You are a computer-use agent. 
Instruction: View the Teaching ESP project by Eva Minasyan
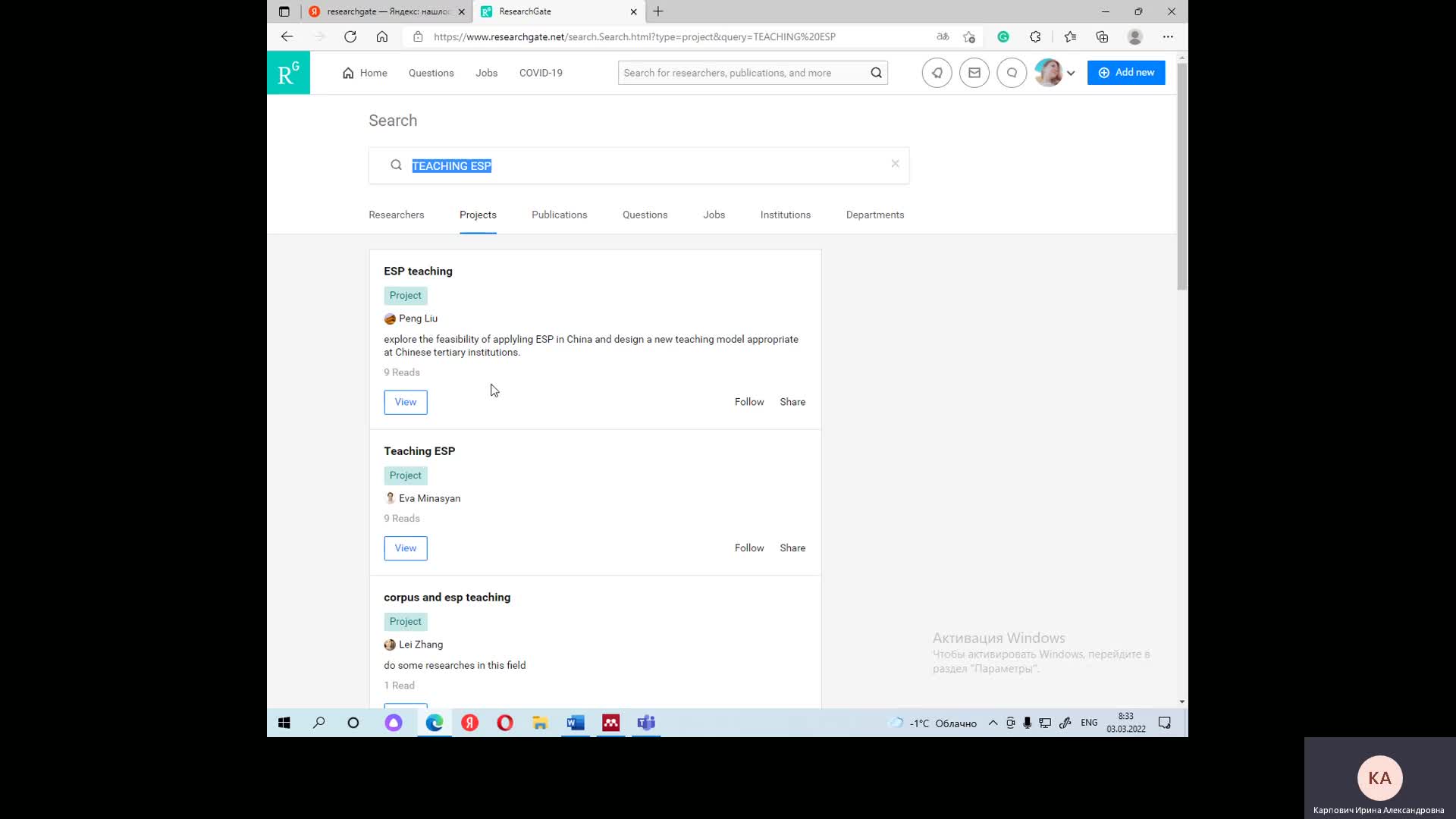[405, 548]
